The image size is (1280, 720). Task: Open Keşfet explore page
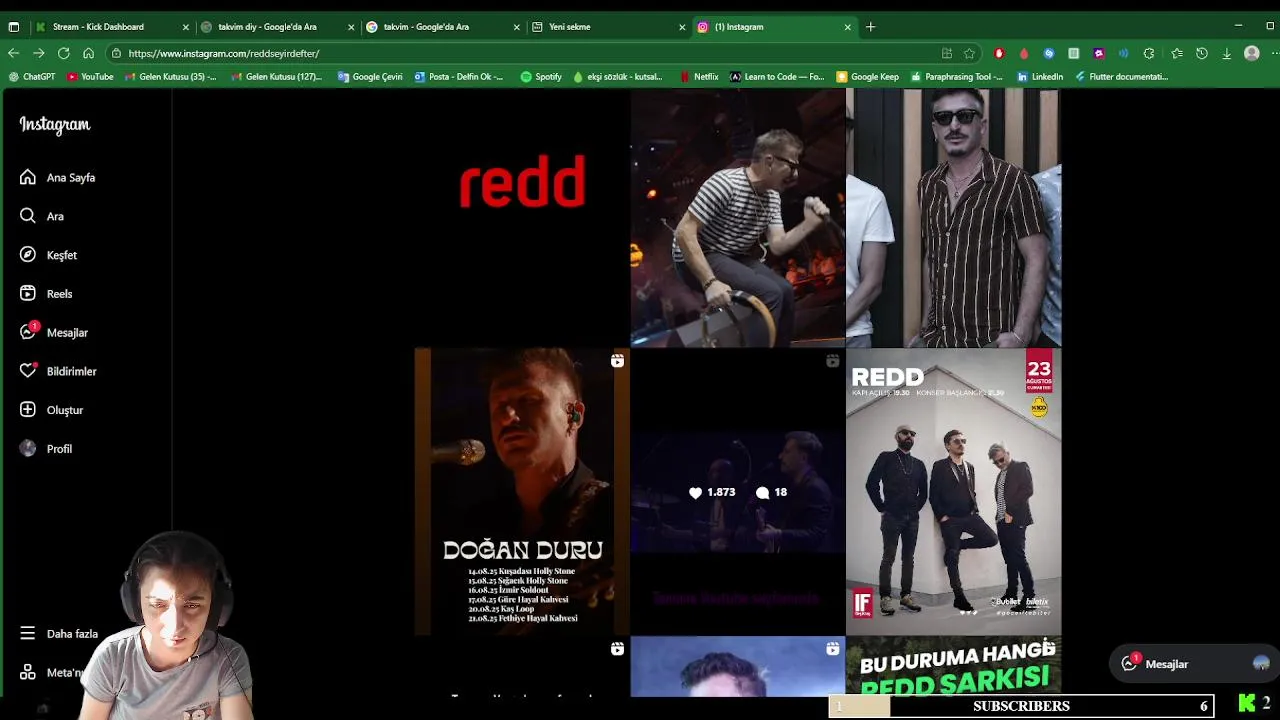point(48,255)
